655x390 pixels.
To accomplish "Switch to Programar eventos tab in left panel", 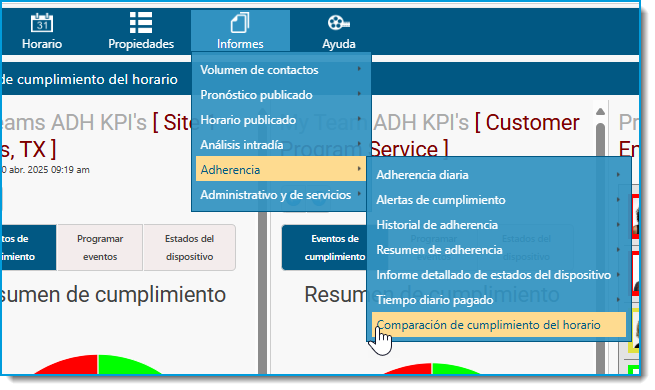I will click(100, 248).
